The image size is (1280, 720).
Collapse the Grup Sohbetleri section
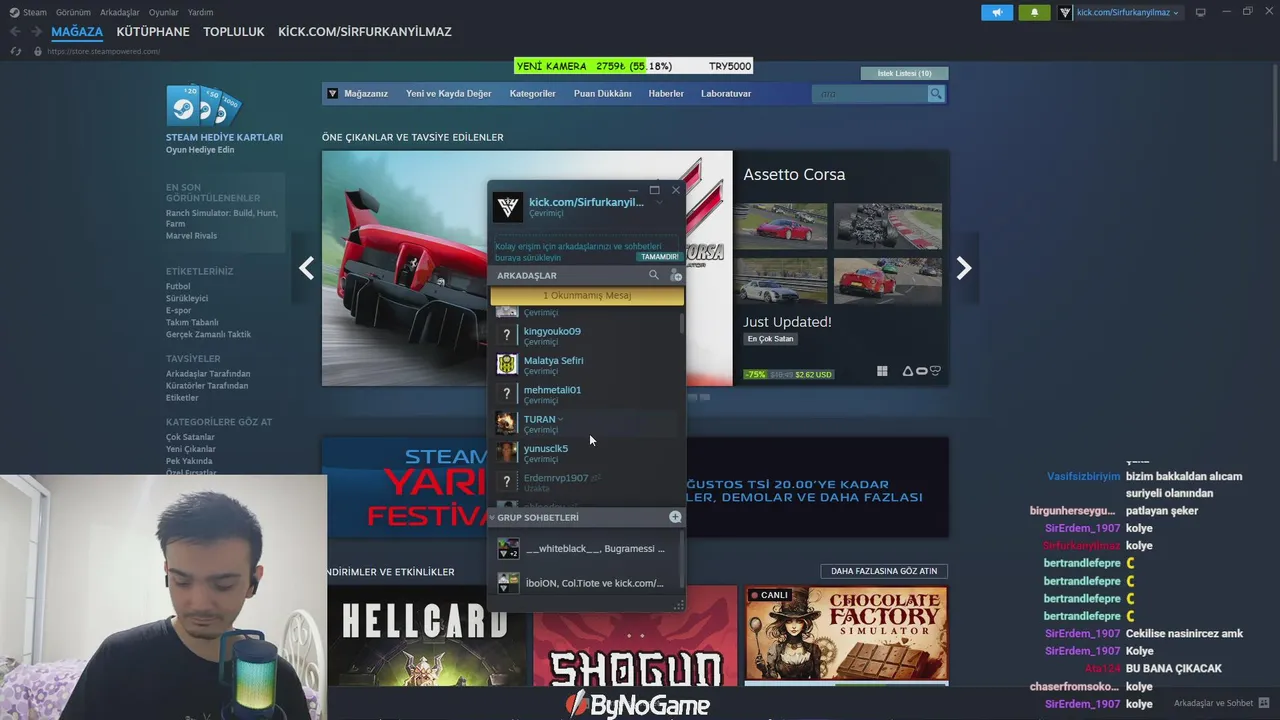[x=492, y=517]
